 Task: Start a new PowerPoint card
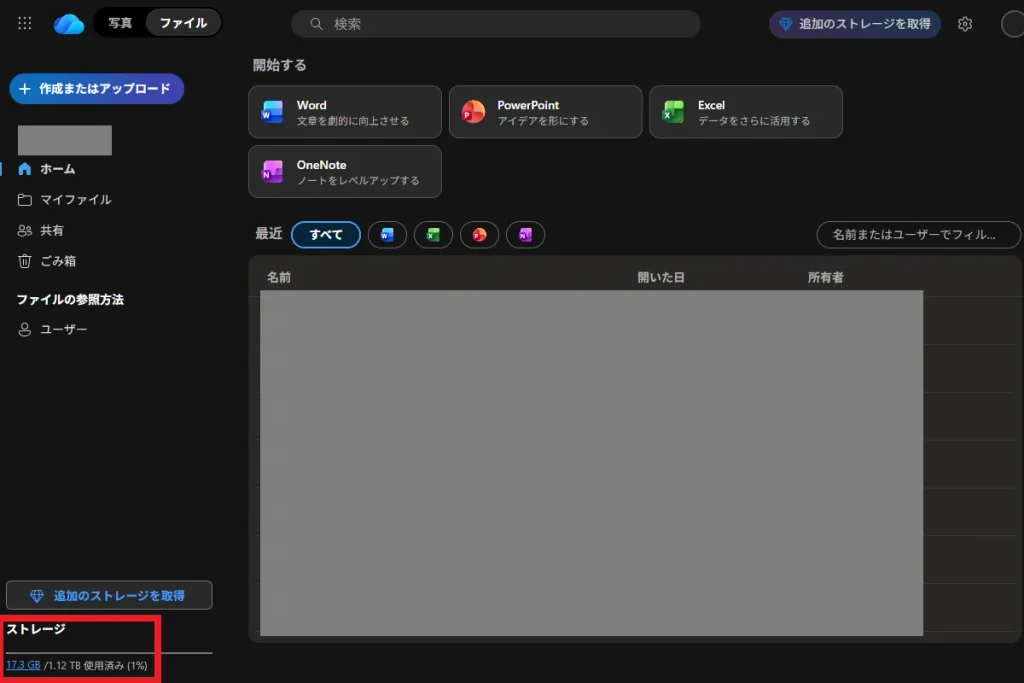545,112
